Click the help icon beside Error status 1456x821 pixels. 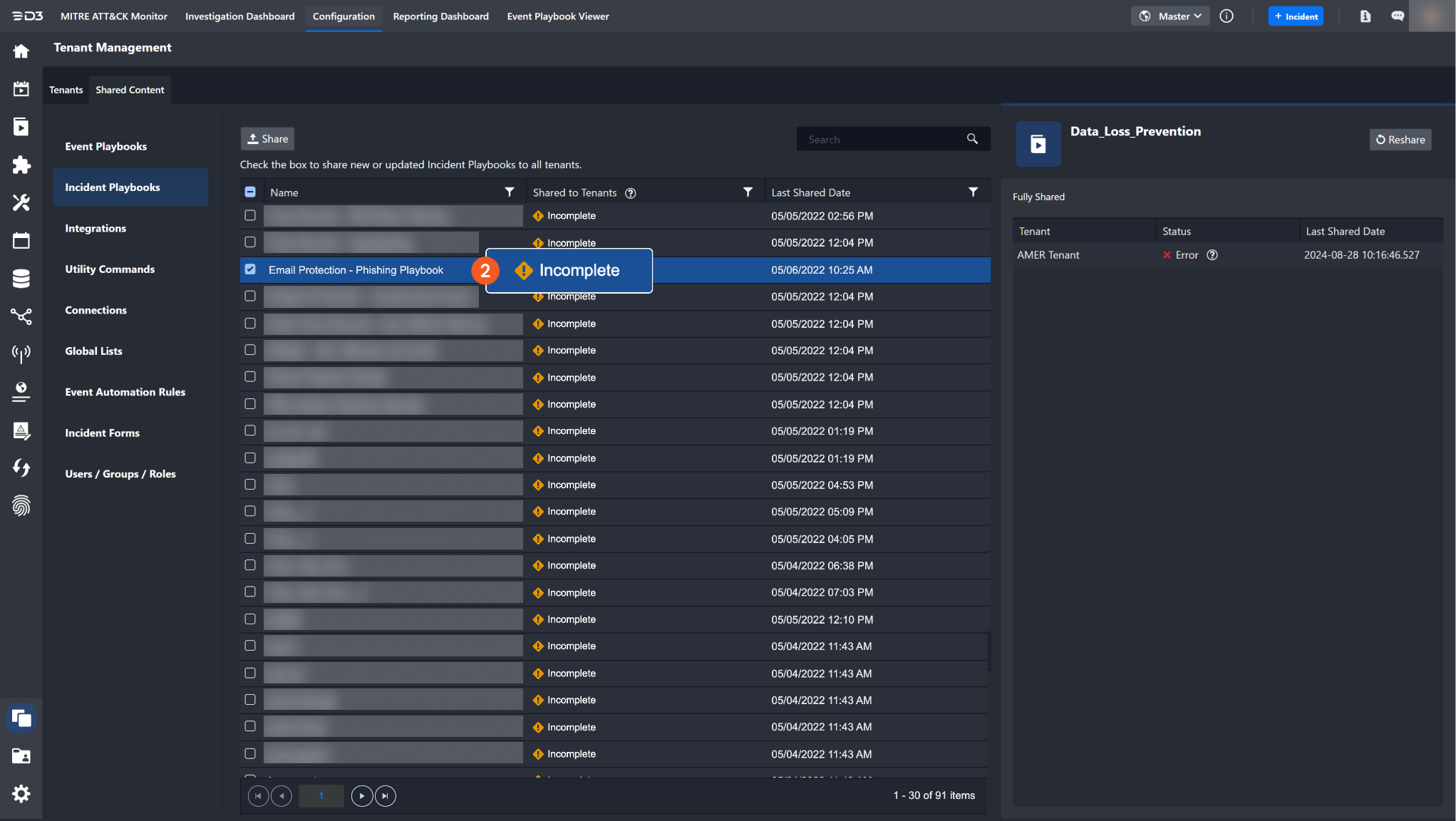[1212, 255]
